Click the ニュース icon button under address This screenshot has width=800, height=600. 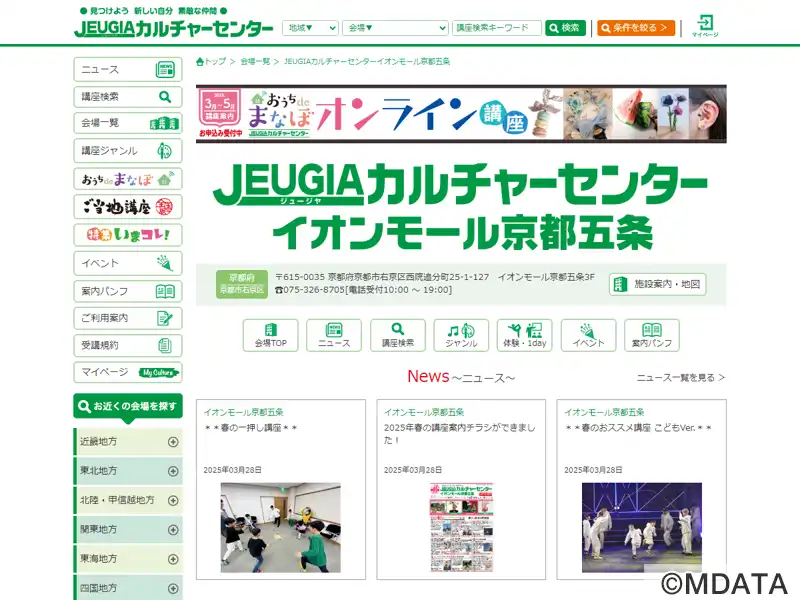point(334,335)
